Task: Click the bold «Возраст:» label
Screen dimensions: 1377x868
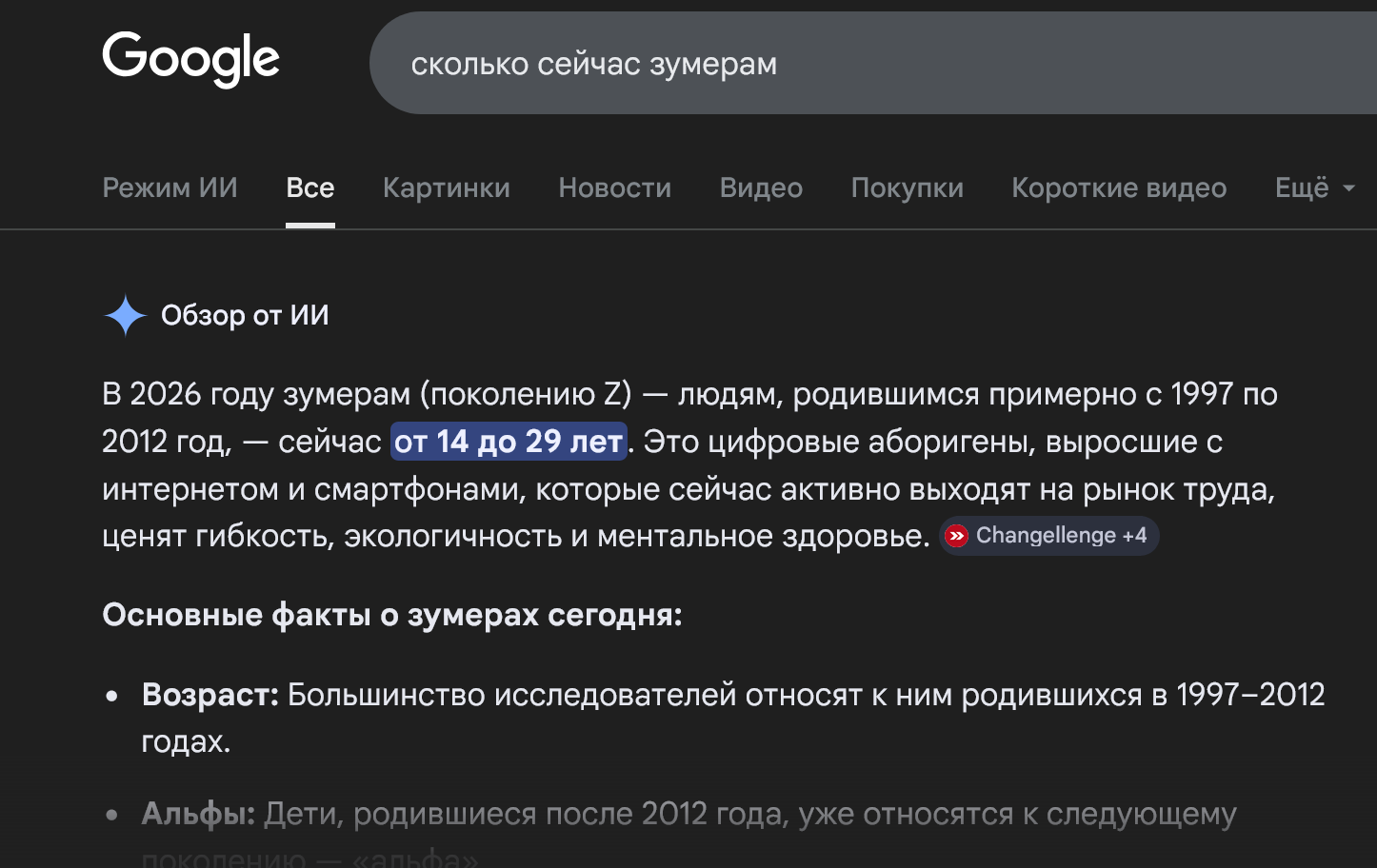Action: [x=210, y=695]
